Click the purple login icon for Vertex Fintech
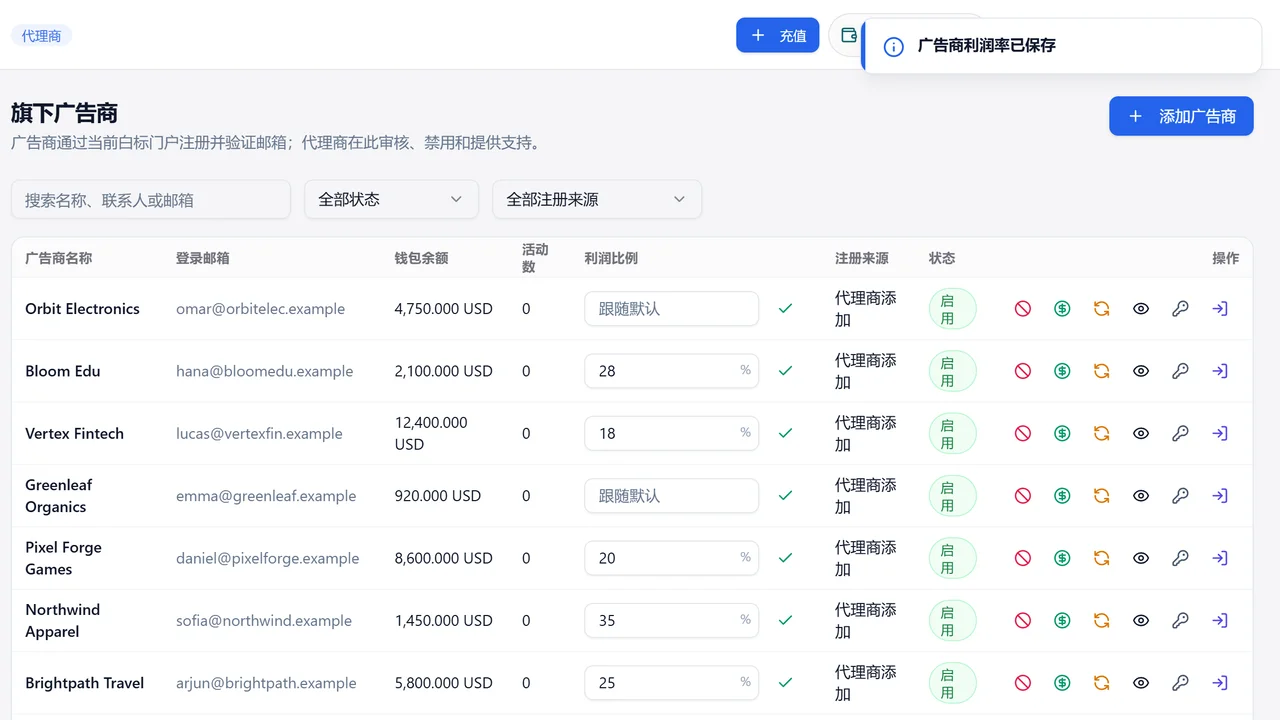 1220,433
